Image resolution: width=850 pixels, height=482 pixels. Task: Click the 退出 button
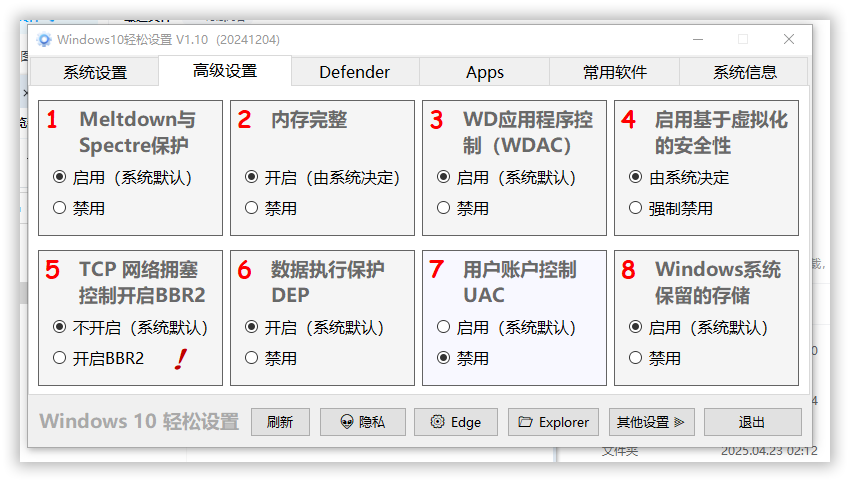point(752,422)
